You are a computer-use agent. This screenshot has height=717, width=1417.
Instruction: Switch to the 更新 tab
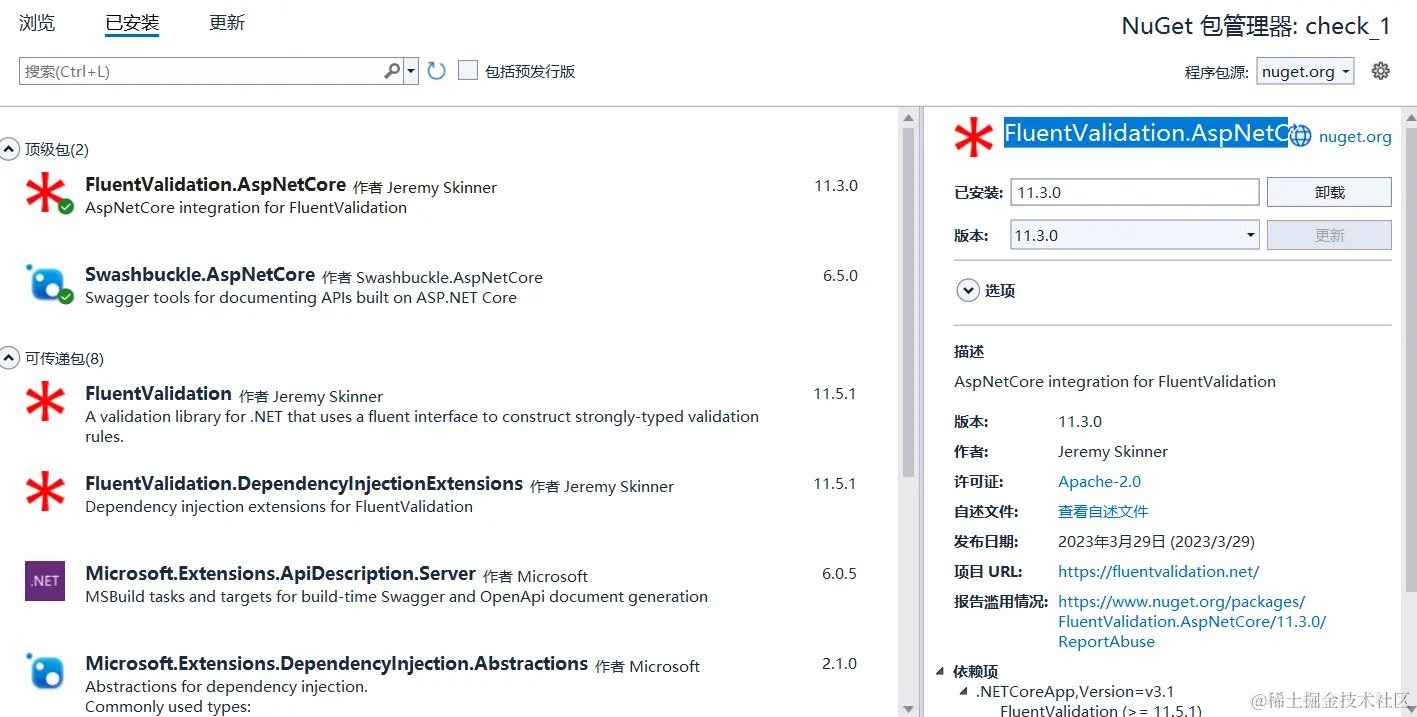(227, 22)
